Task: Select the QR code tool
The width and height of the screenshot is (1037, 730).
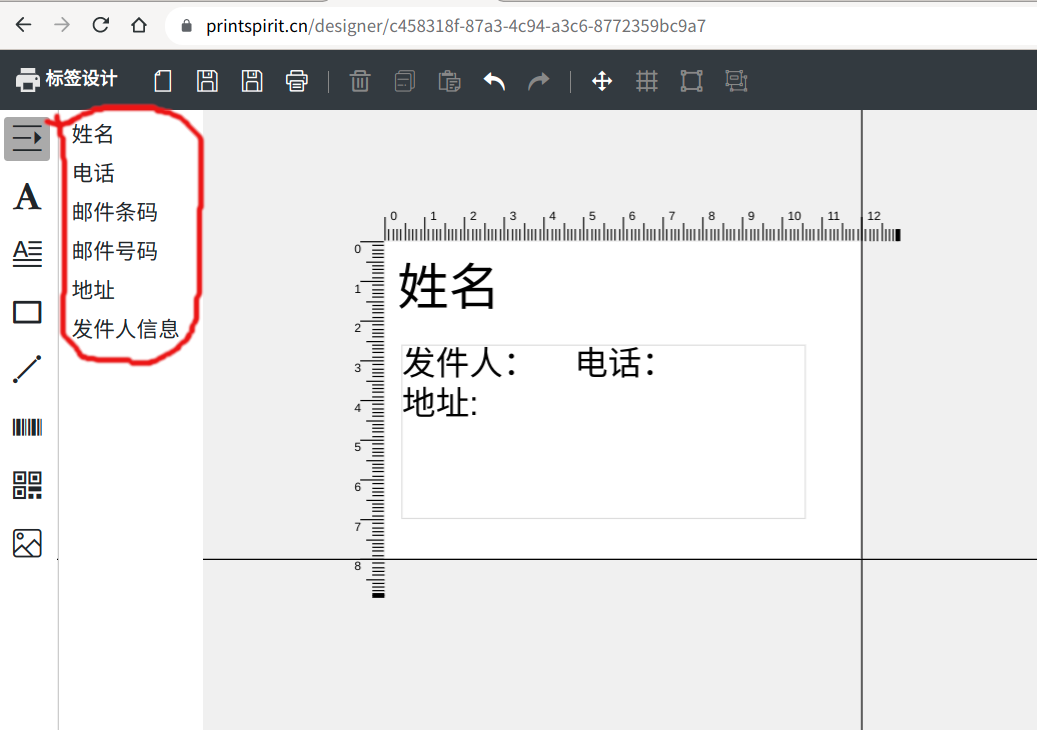Action: pyautogui.click(x=27, y=486)
